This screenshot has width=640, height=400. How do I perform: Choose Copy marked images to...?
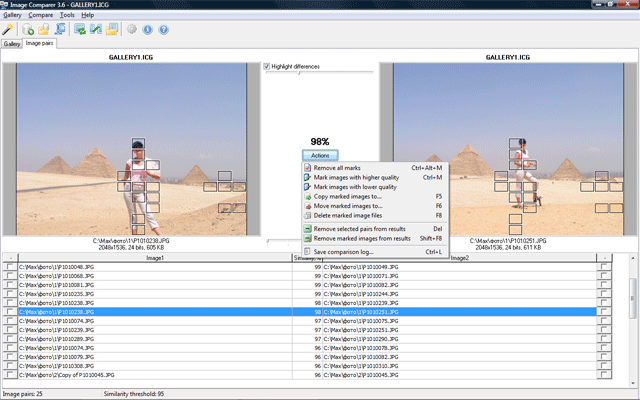[x=375, y=196]
